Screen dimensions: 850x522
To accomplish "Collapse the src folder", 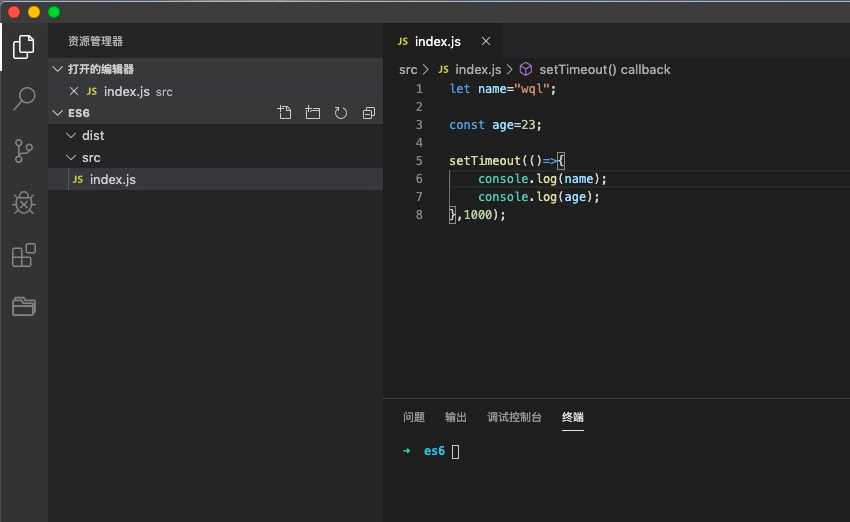I will pyautogui.click(x=70, y=157).
